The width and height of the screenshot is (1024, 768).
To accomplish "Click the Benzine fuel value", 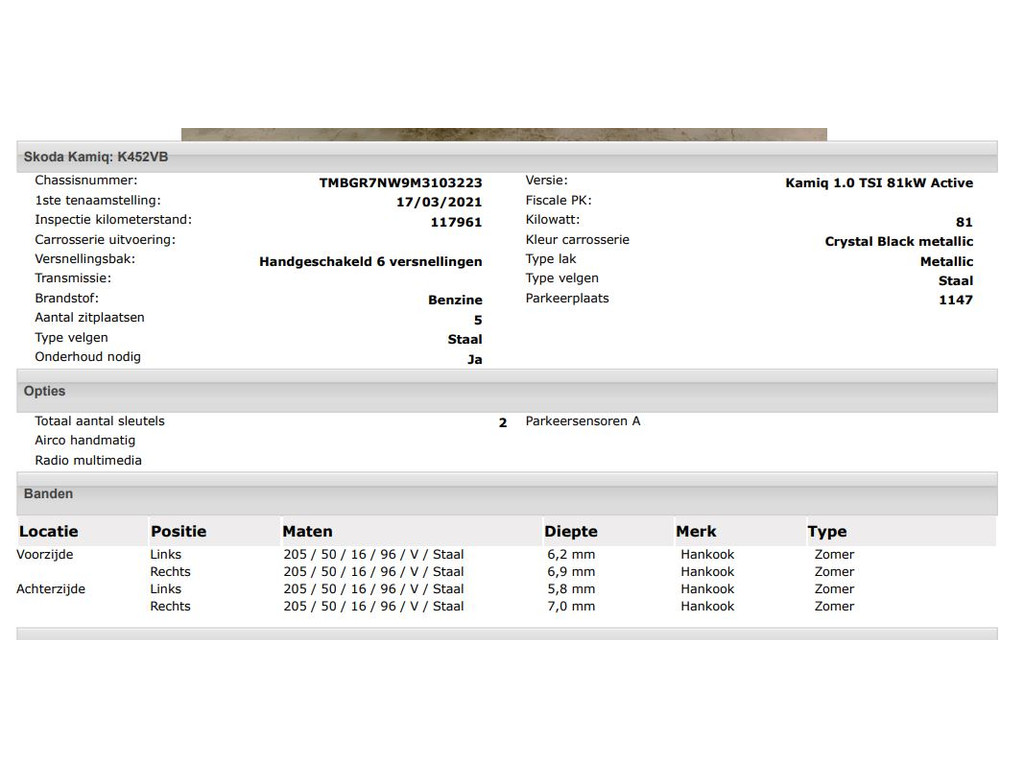I will (455, 300).
